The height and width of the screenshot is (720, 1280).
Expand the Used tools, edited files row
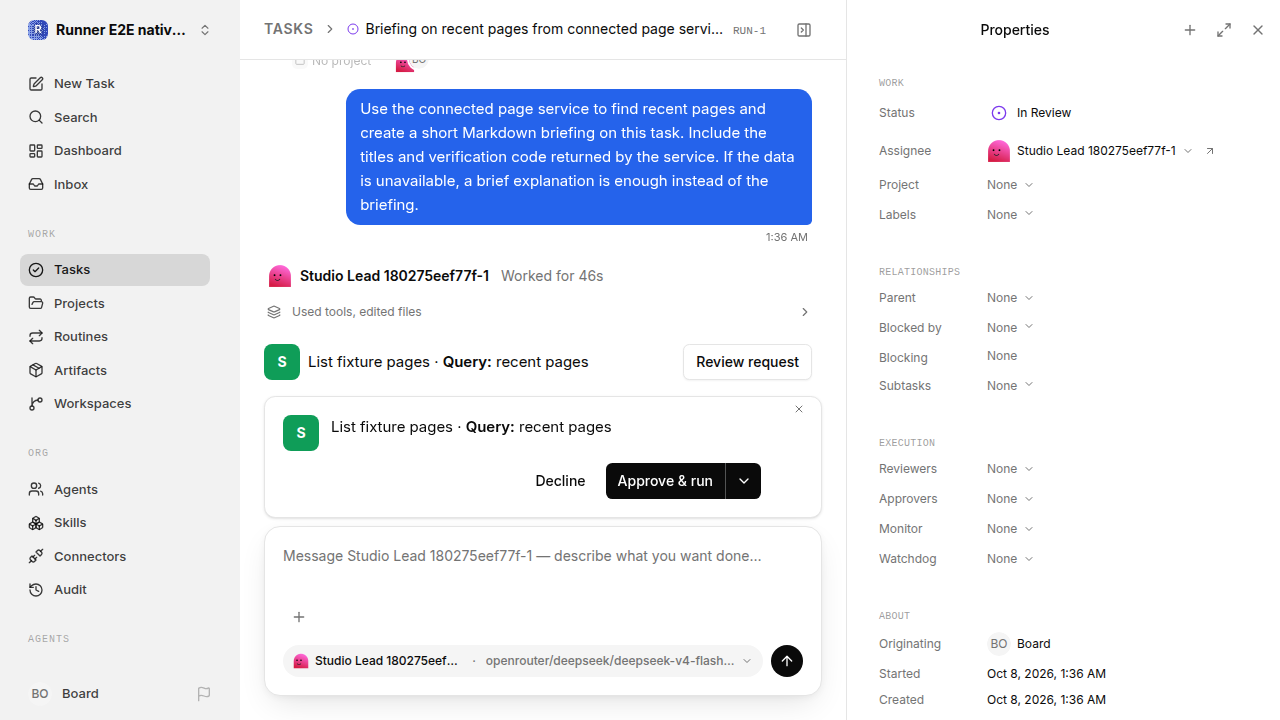[x=538, y=312]
